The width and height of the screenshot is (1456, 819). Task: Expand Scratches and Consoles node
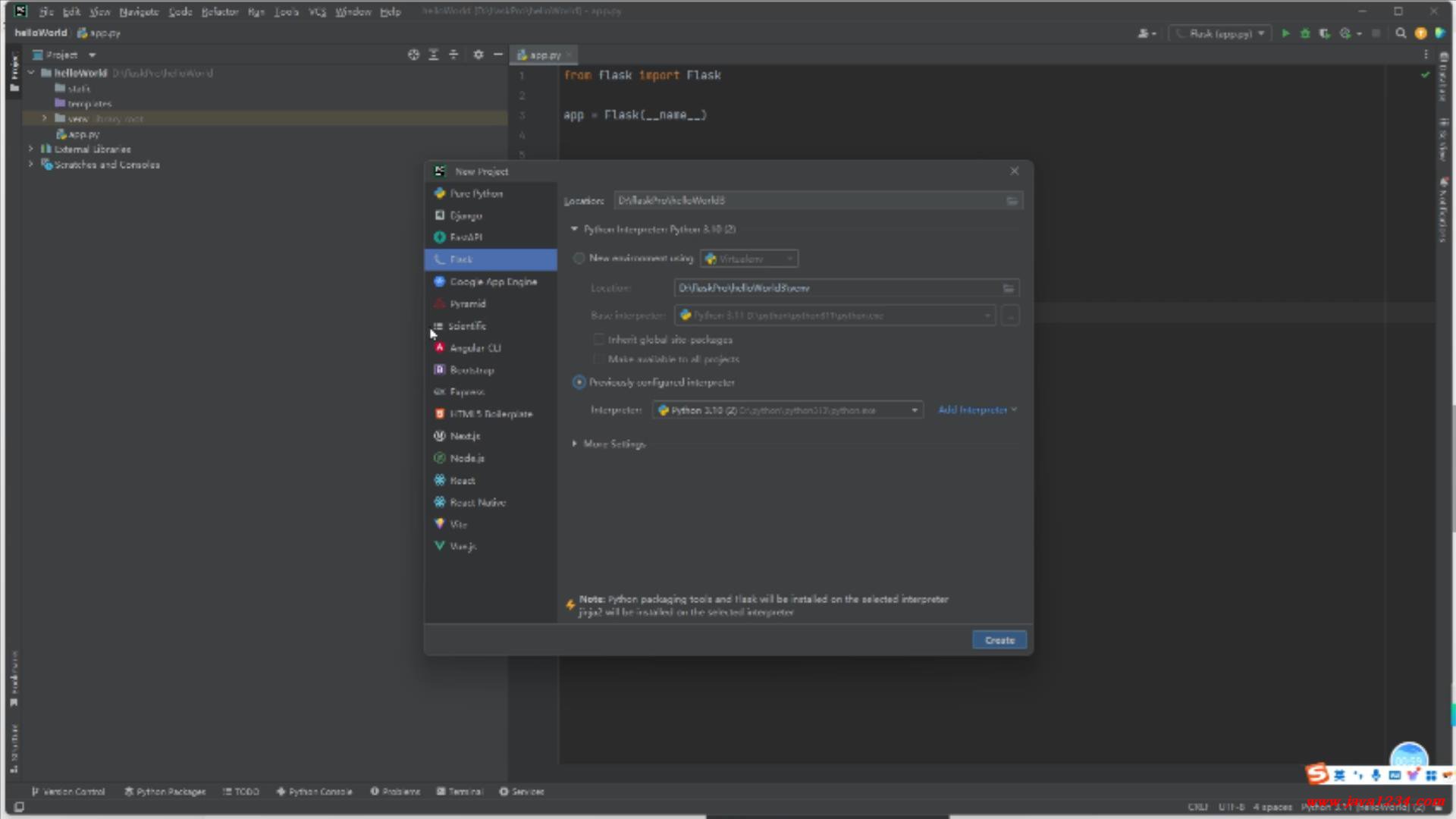click(31, 165)
